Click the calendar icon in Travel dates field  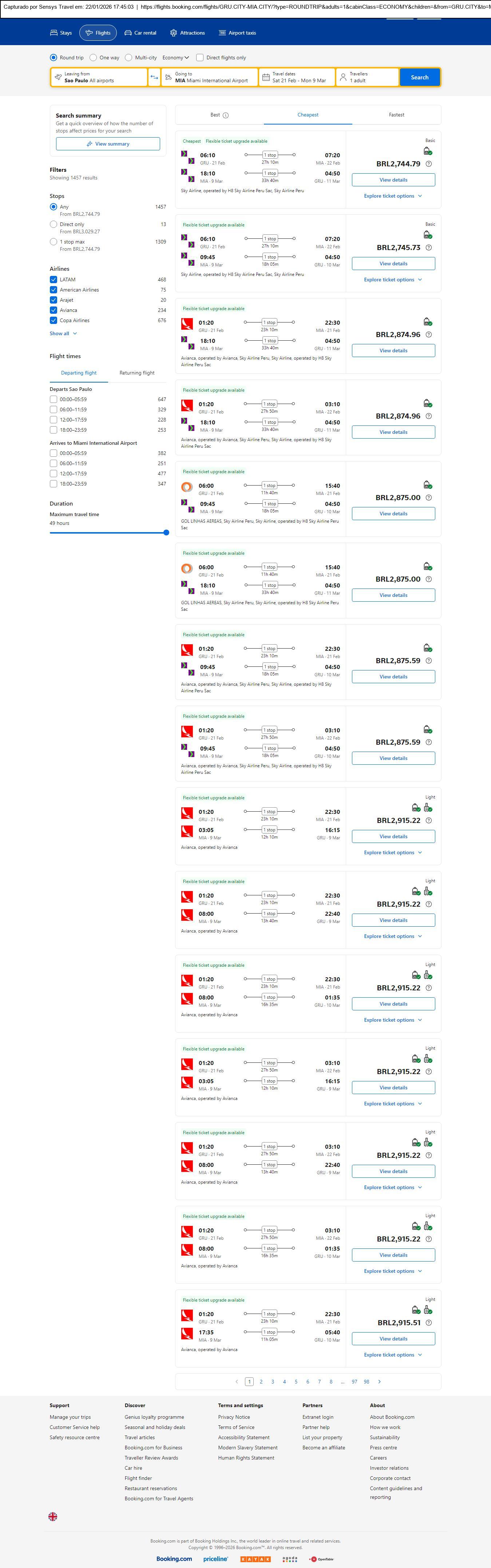pos(266,77)
